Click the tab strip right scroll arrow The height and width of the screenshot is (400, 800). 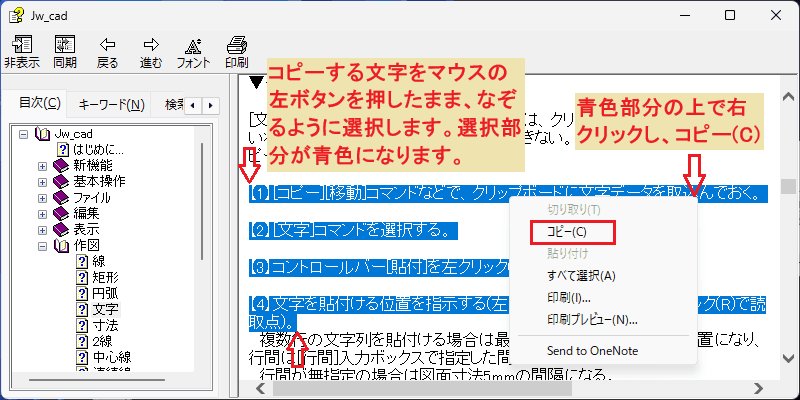point(211,106)
